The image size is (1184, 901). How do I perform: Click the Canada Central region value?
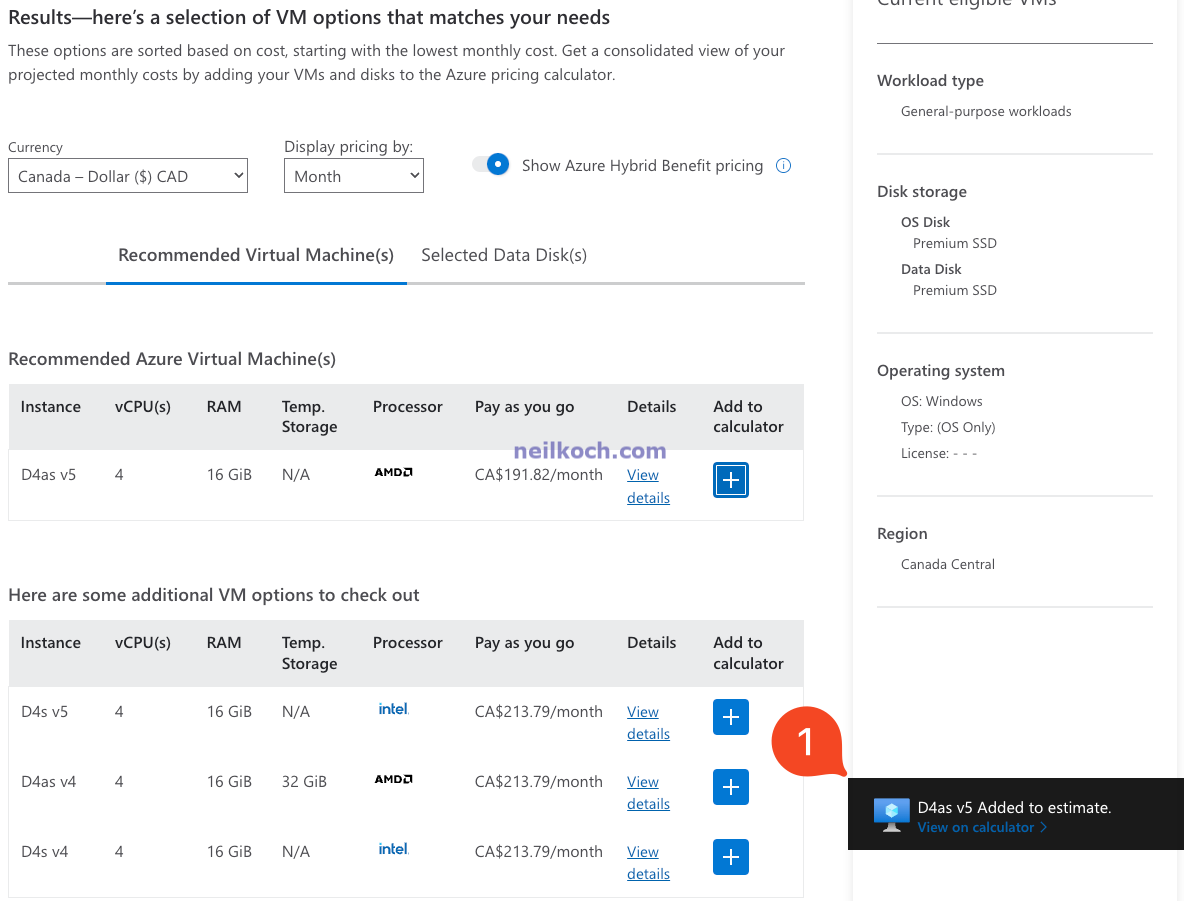(948, 564)
